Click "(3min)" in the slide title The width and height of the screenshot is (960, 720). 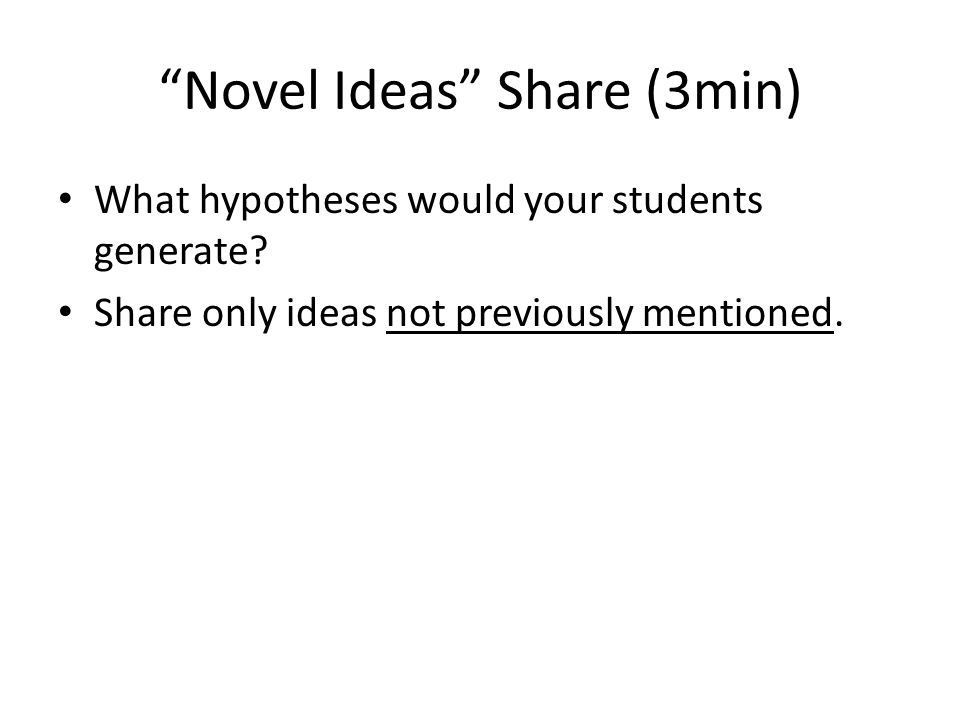(x=724, y=92)
